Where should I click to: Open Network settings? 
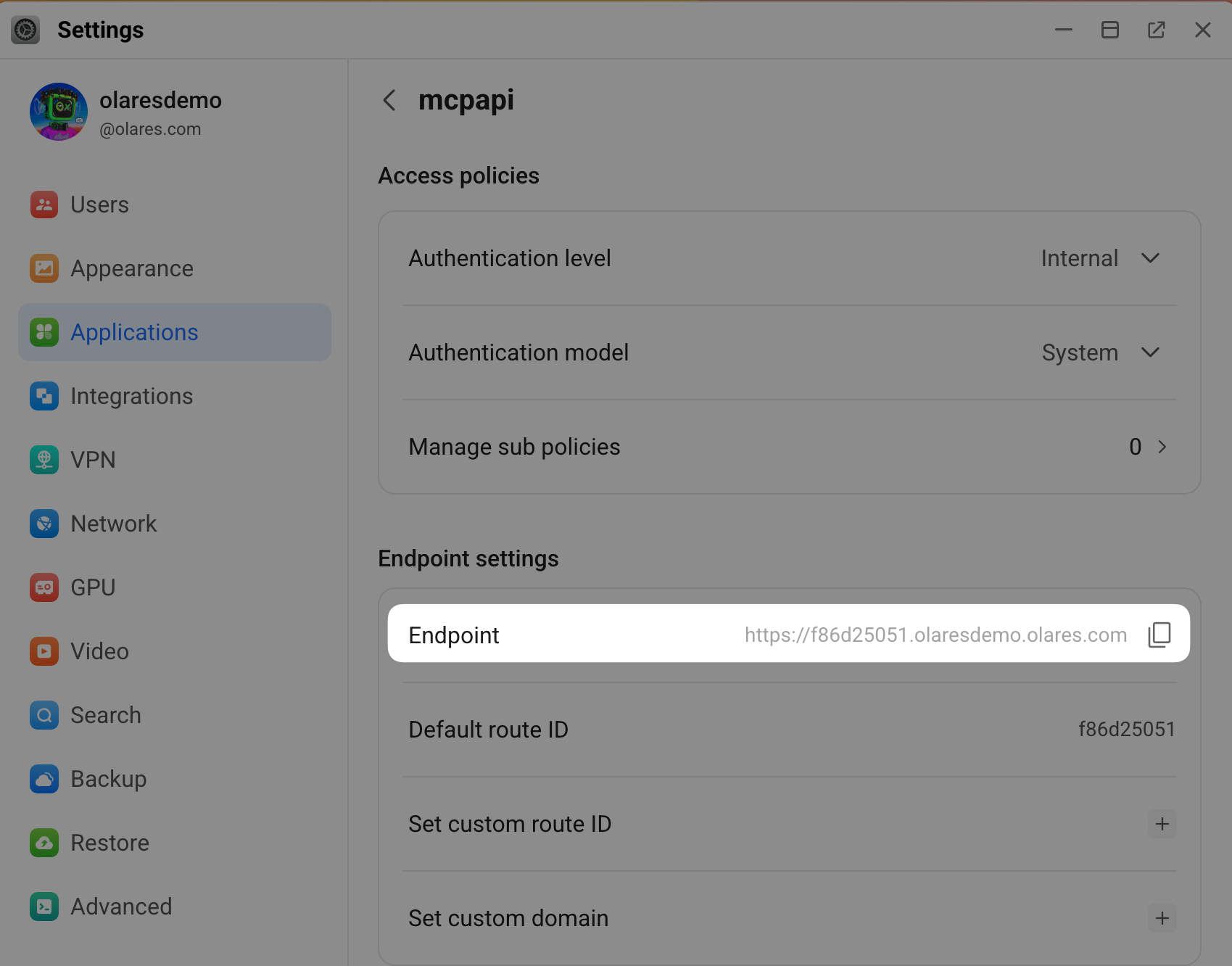pyautogui.click(x=114, y=524)
